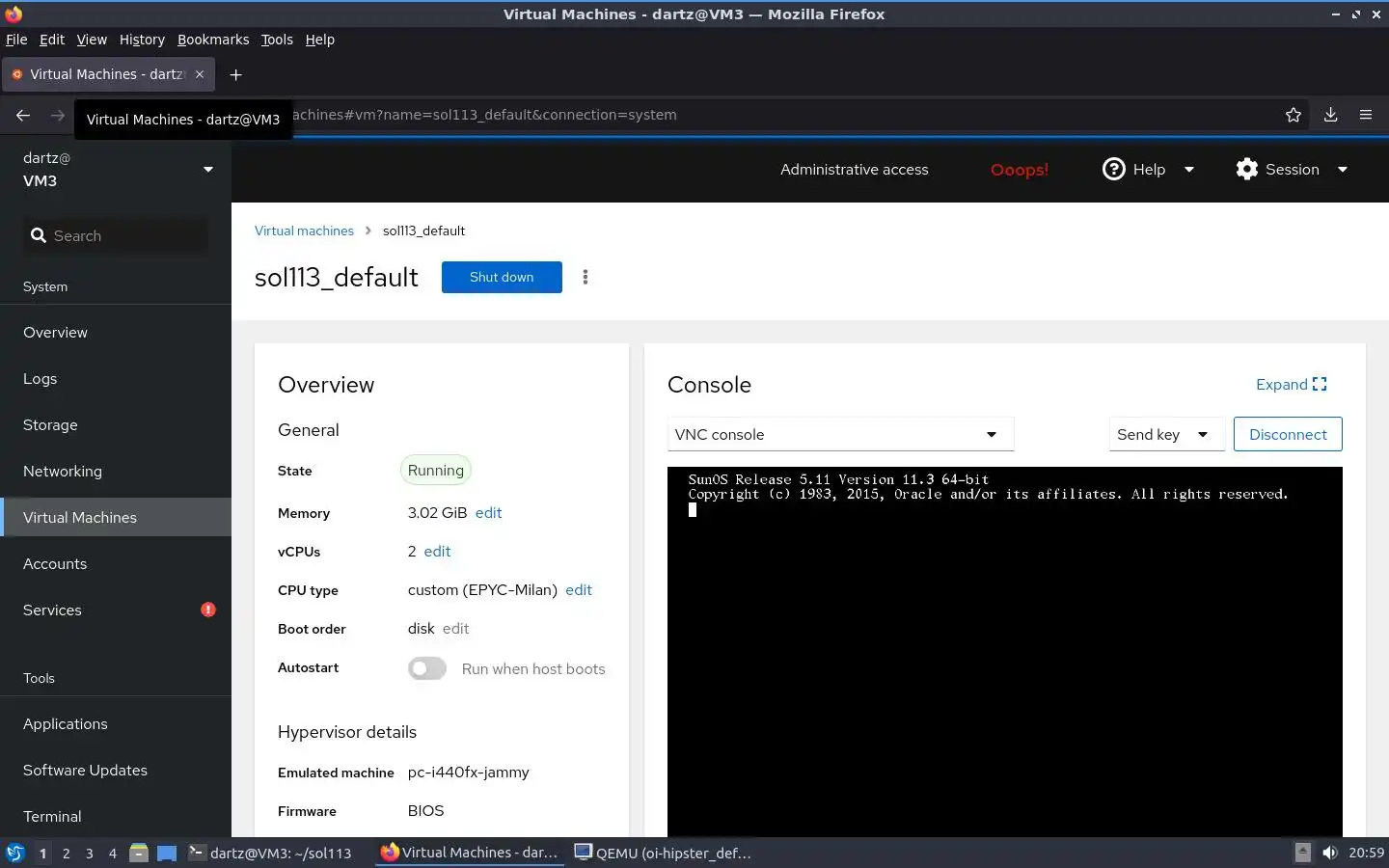Switch to workspace 2
Screen dimensions: 1389x868
66,853
